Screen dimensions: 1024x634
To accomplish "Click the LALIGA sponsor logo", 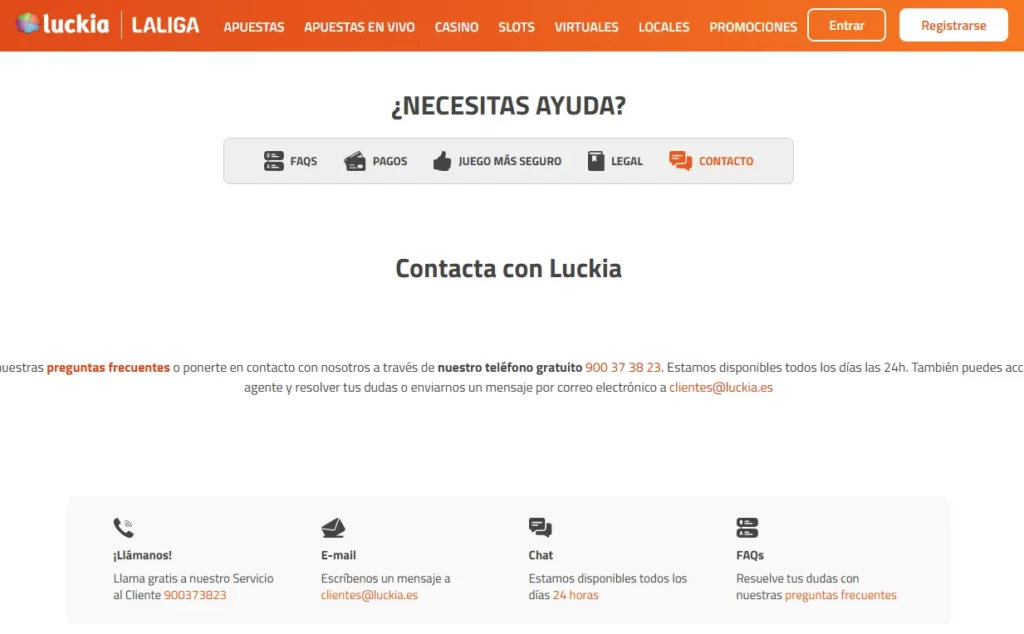I will (x=165, y=25).
